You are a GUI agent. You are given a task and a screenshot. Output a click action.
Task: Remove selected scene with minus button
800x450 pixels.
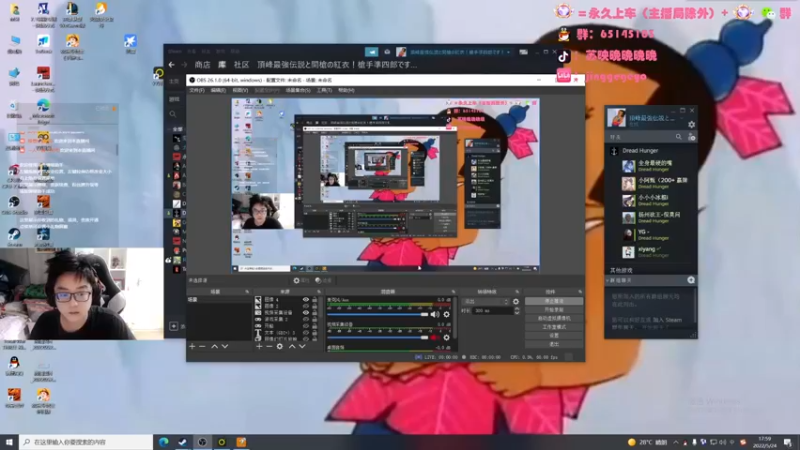[x=203, y=346]
